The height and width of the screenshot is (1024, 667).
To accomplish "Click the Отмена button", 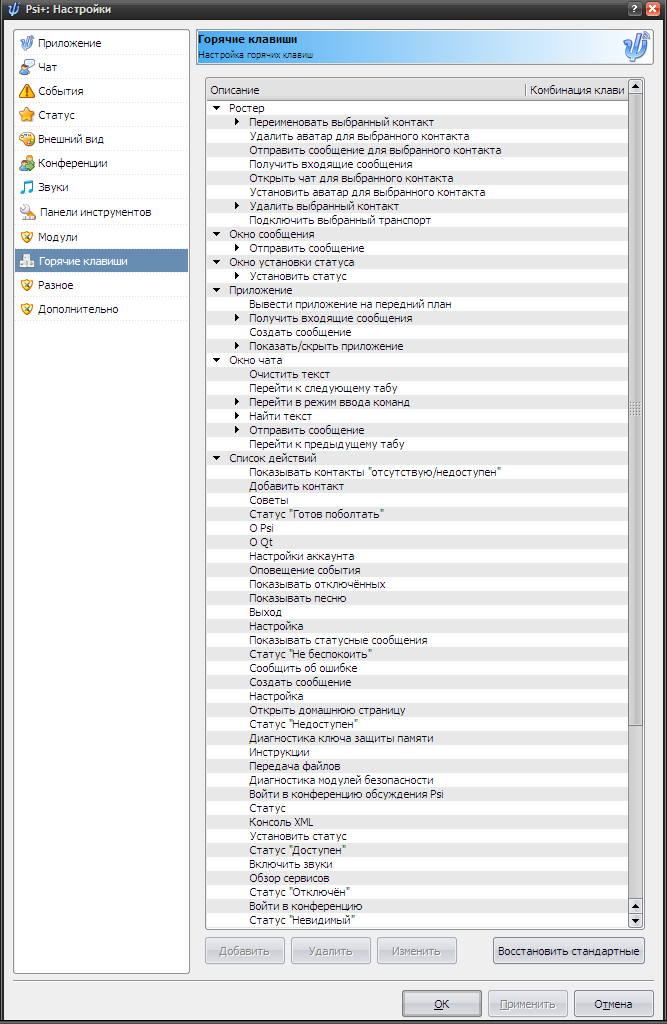I will [613, 1004].
